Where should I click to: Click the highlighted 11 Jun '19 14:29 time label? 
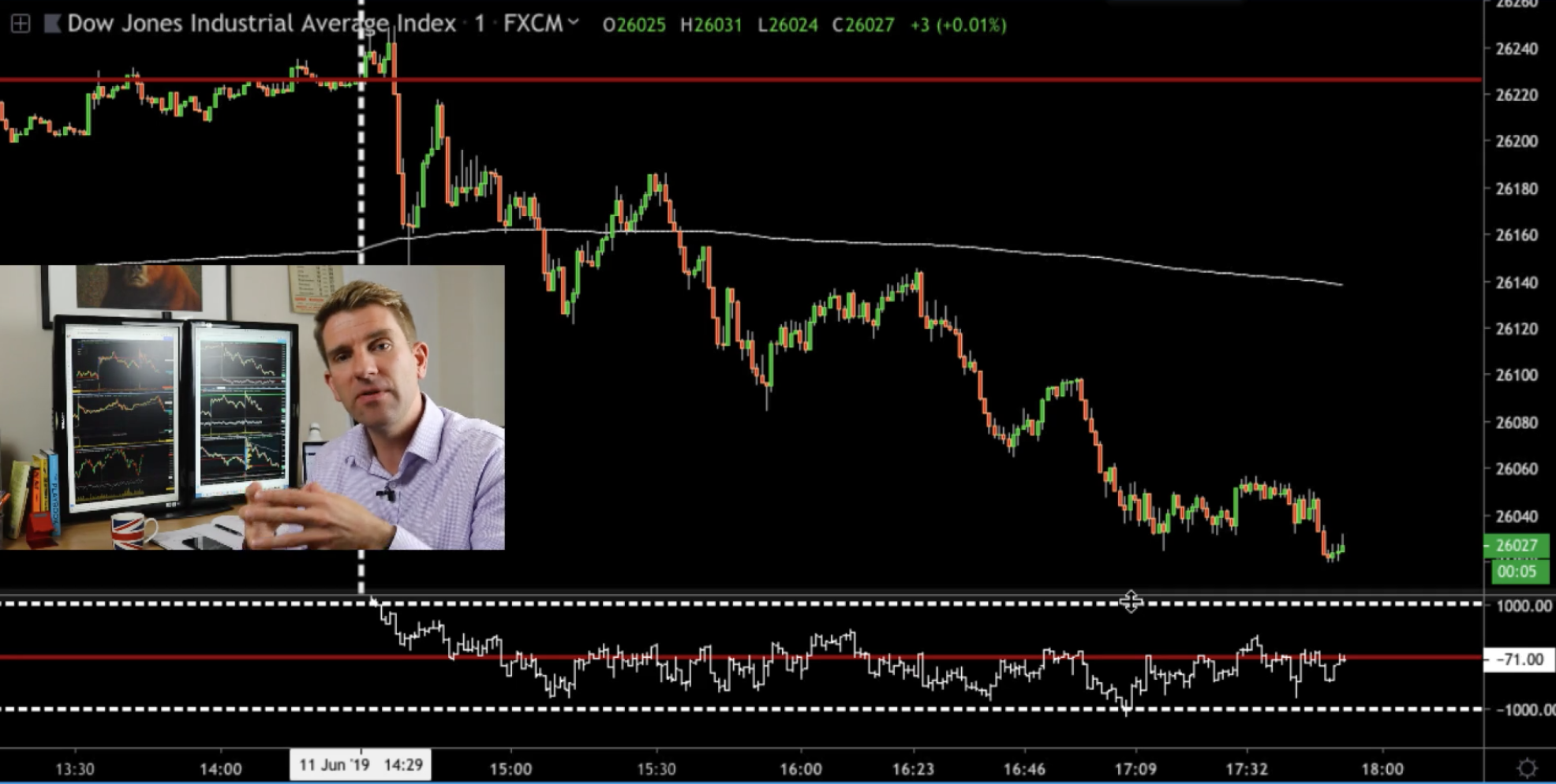(x=361, y=765)
